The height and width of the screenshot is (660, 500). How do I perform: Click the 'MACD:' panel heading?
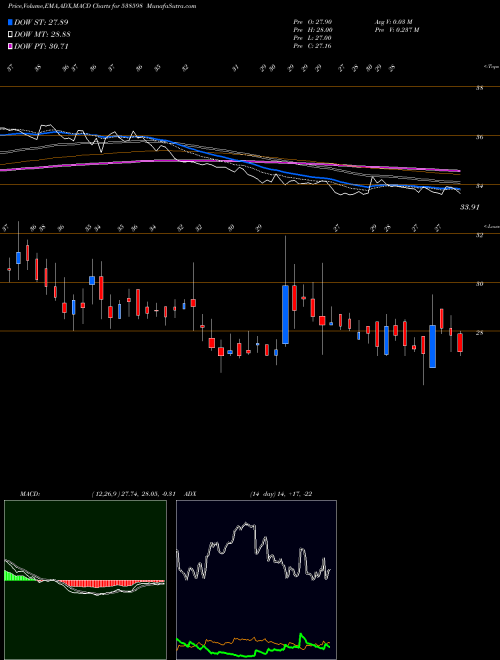click(30, 493)
